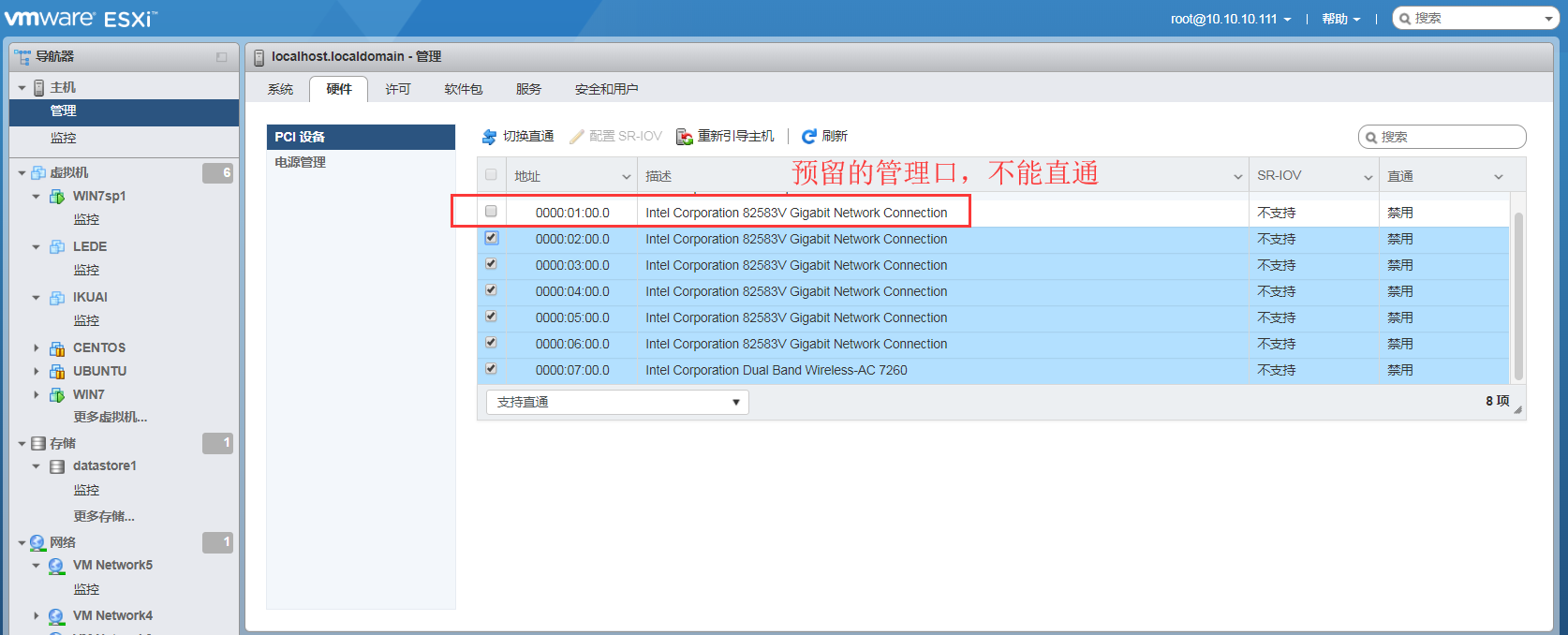Open the SR-IOV column dropdown arrow
Screen dimensions: 1568x635
(x=1368, y=177)
